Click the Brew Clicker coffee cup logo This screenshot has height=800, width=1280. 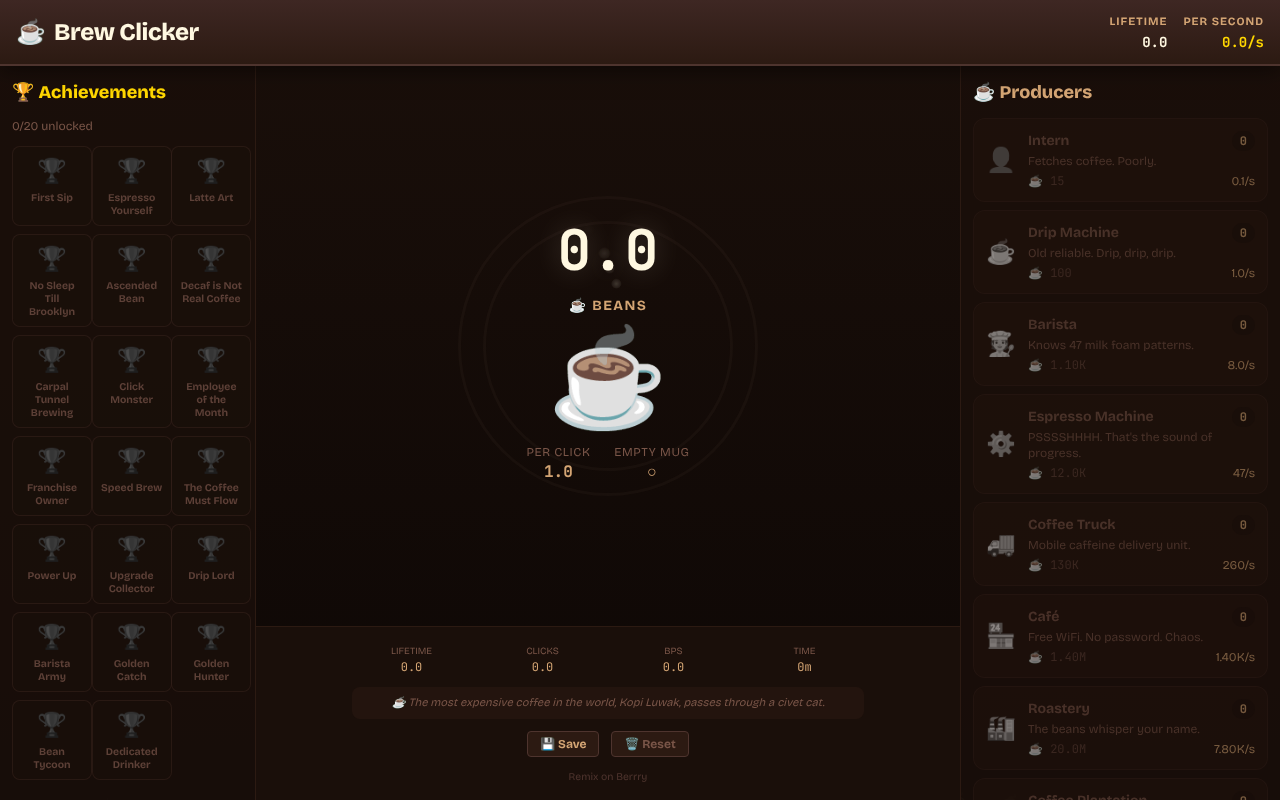pos(30,31)
